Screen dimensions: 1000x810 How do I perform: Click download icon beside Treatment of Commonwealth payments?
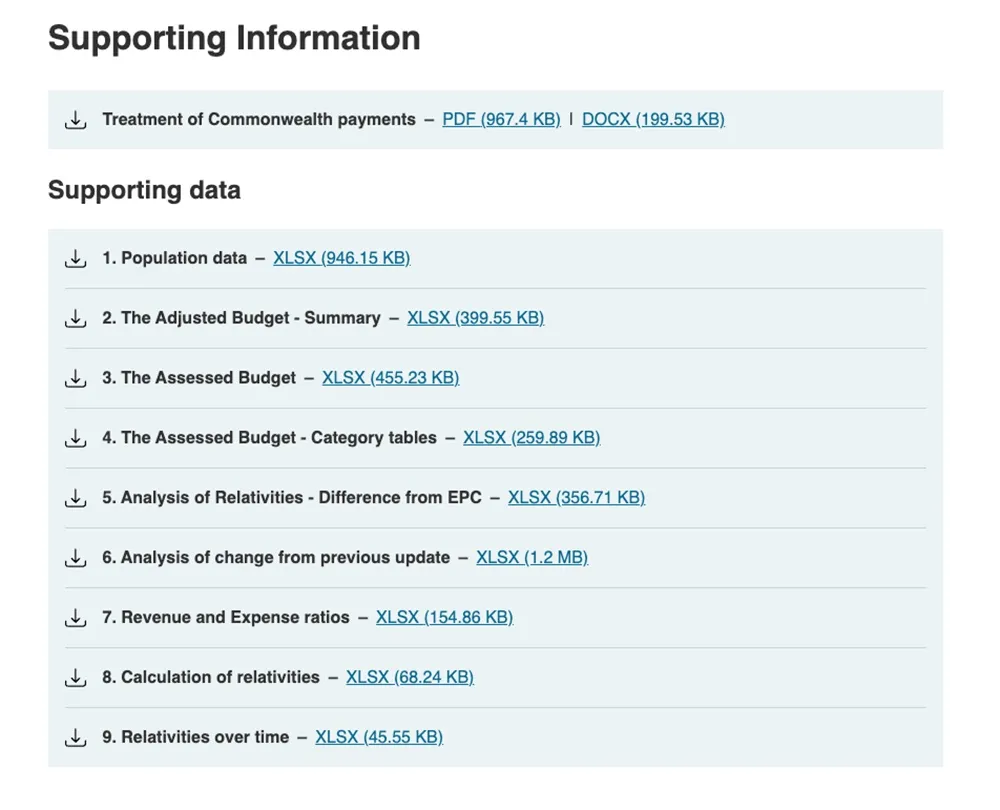coord(75,120)
